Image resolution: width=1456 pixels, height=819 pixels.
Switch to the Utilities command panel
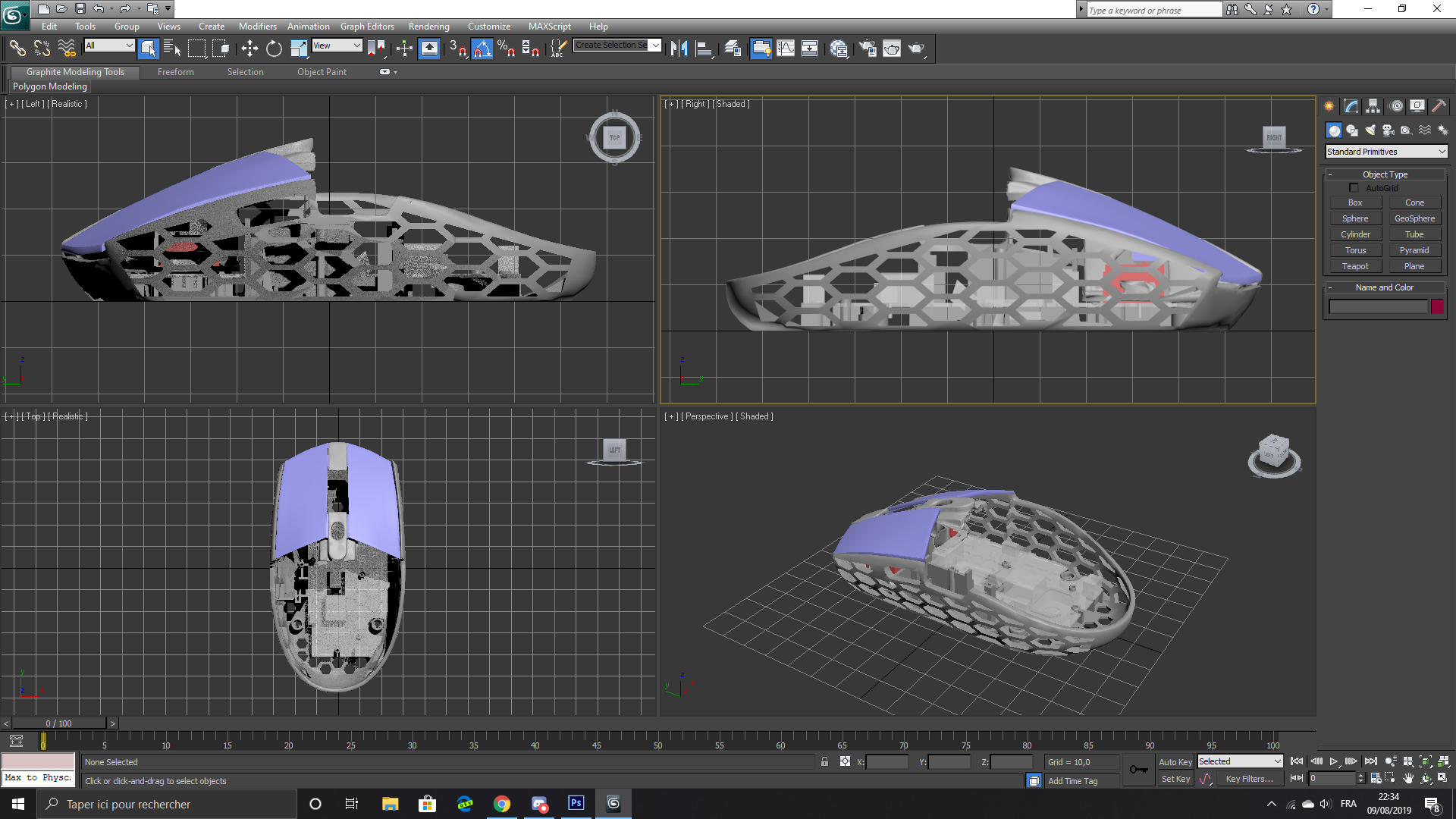click(x=1439, y=106)
